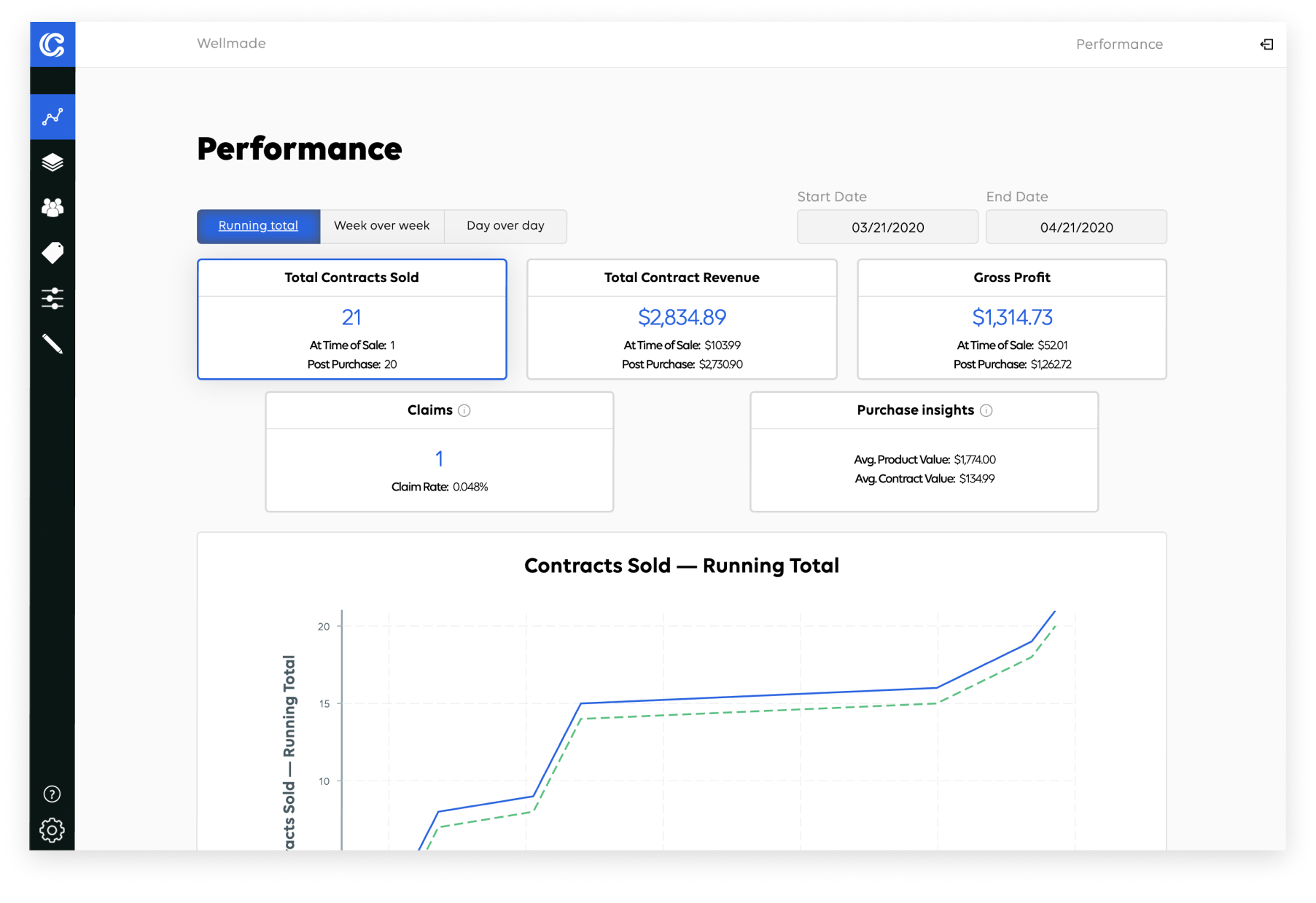Switch to Day over day view
1316x903 pixels.
[505, 226]
